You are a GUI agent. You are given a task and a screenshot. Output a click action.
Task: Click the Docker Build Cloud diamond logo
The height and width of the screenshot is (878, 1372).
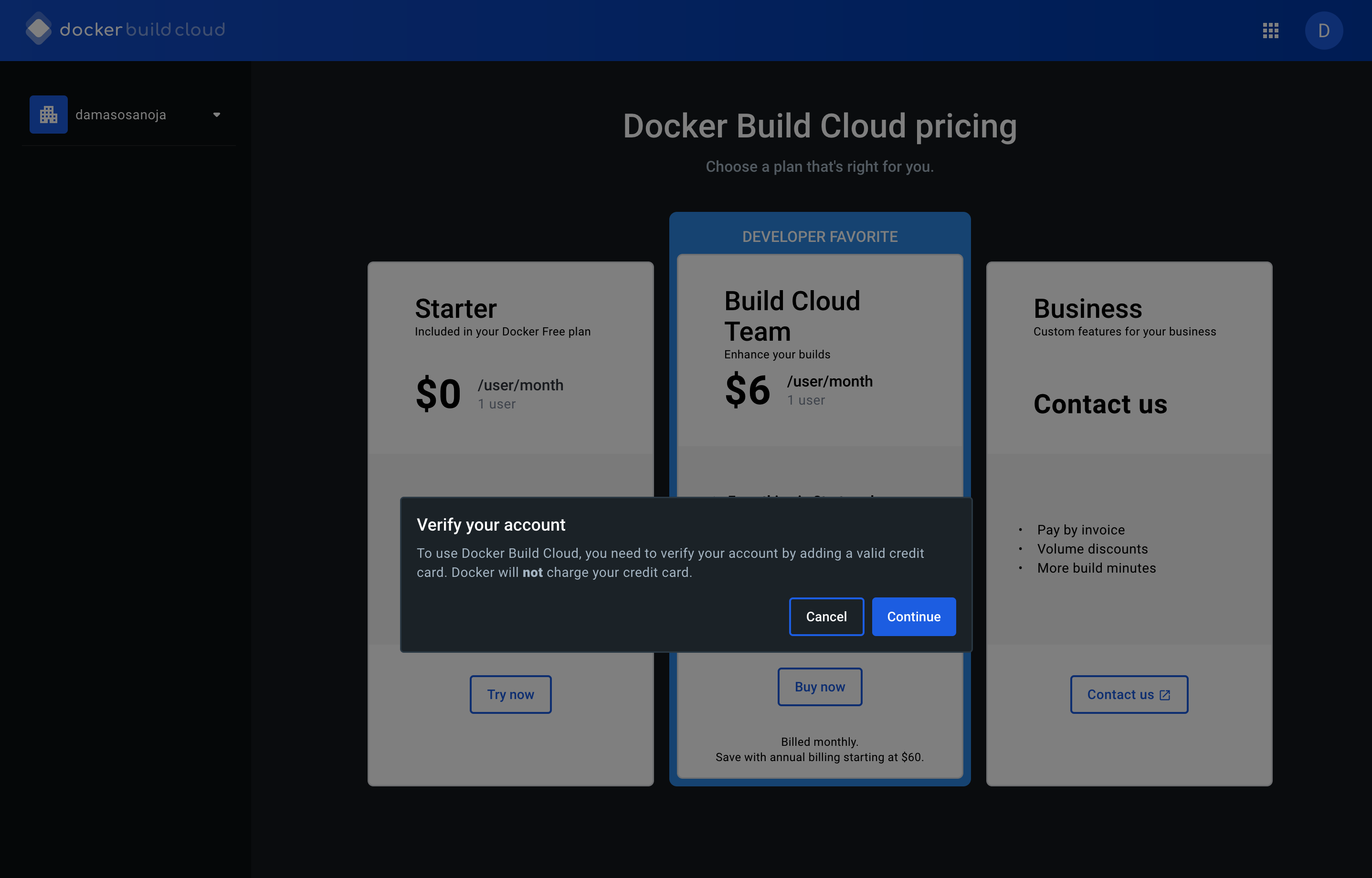tap(38, 29)
